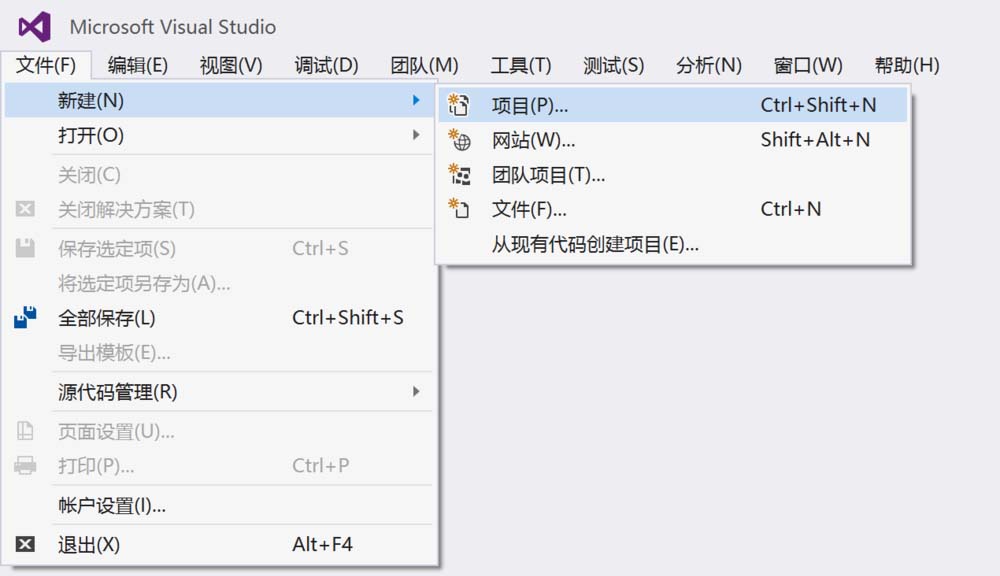Viewport: 1000px width, 576px height.
Task: Open the 帮助(H) menu
Action: (x=907, y=66)
